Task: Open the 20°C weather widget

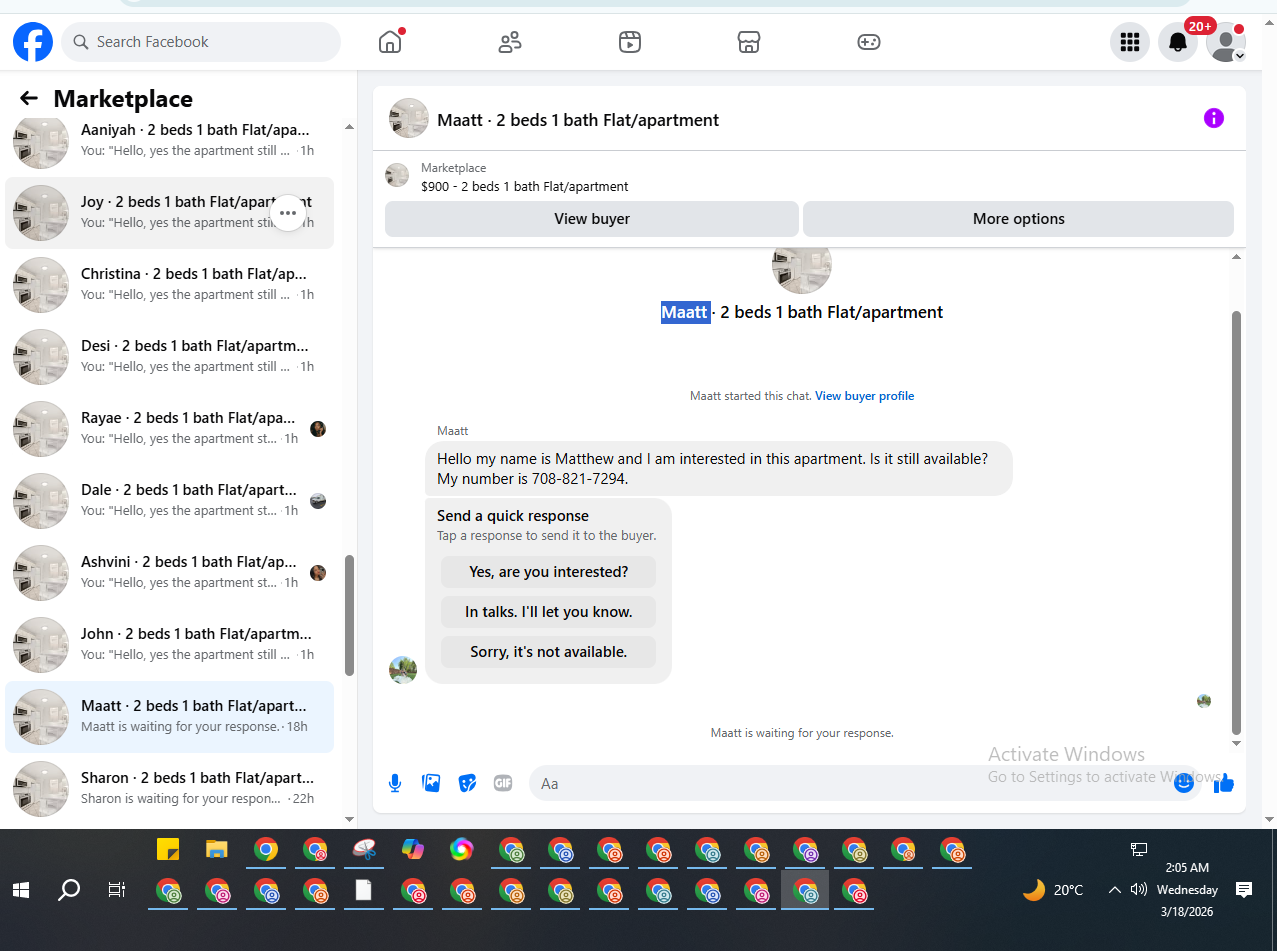Action: pos(1053,889)
